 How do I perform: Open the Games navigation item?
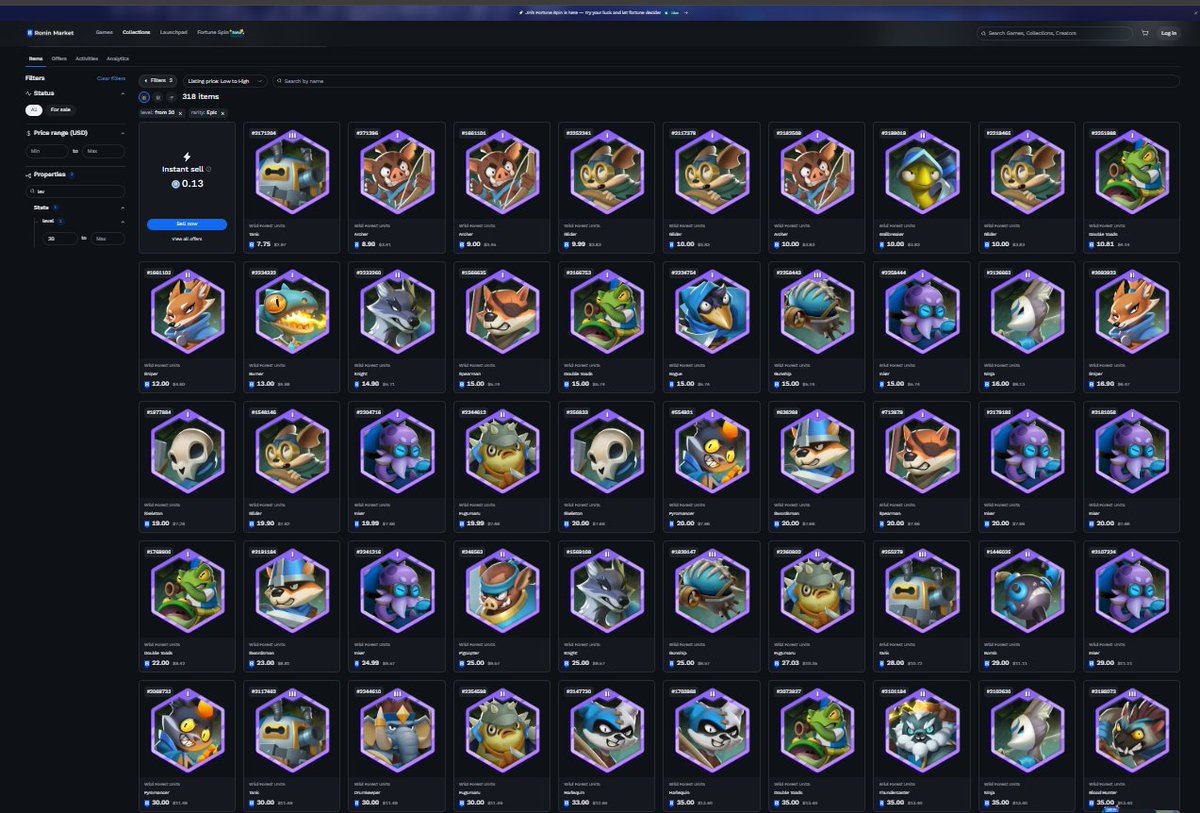pos(104,33)
